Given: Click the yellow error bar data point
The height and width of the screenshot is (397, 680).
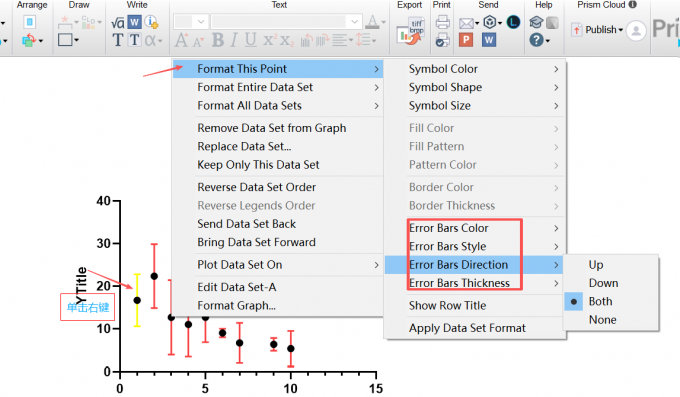Looking at the screenshot, I should pos(137,300).
